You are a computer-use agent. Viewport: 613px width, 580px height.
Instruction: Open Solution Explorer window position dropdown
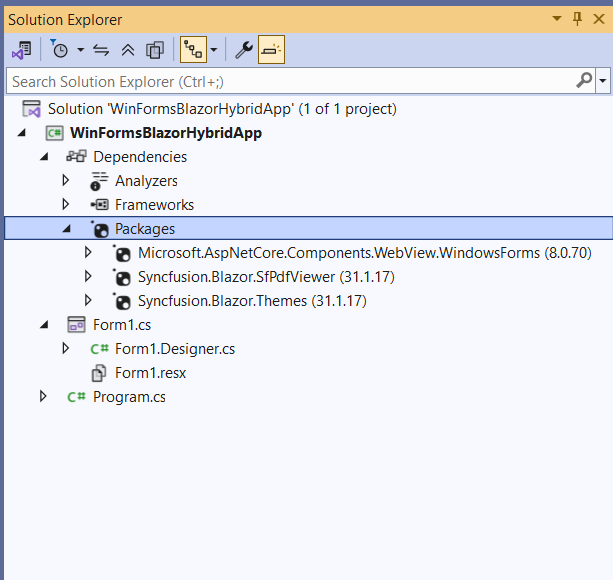coord(557,18)
